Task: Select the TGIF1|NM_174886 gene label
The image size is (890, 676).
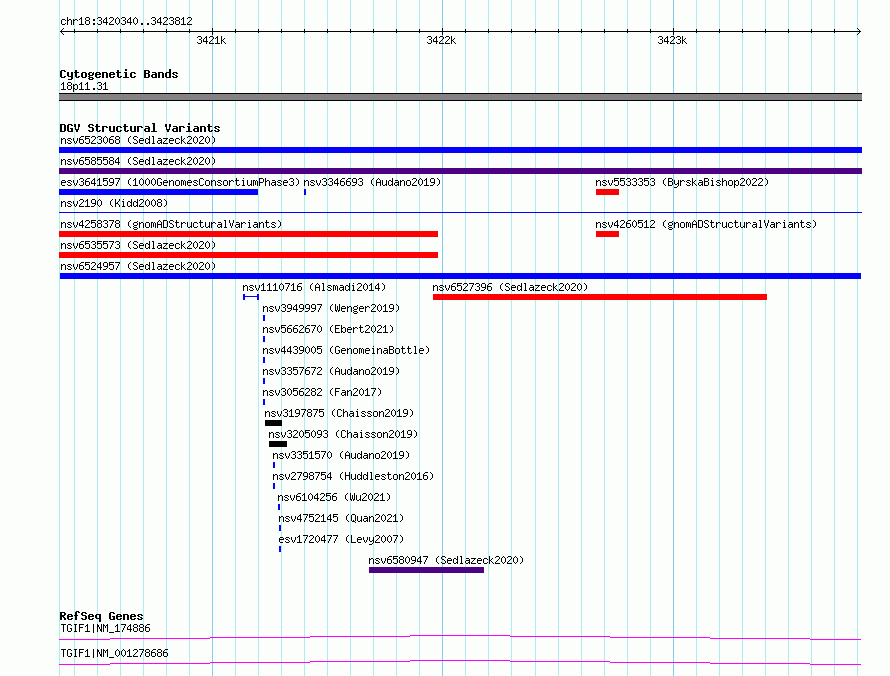Action: coord(105,628)
